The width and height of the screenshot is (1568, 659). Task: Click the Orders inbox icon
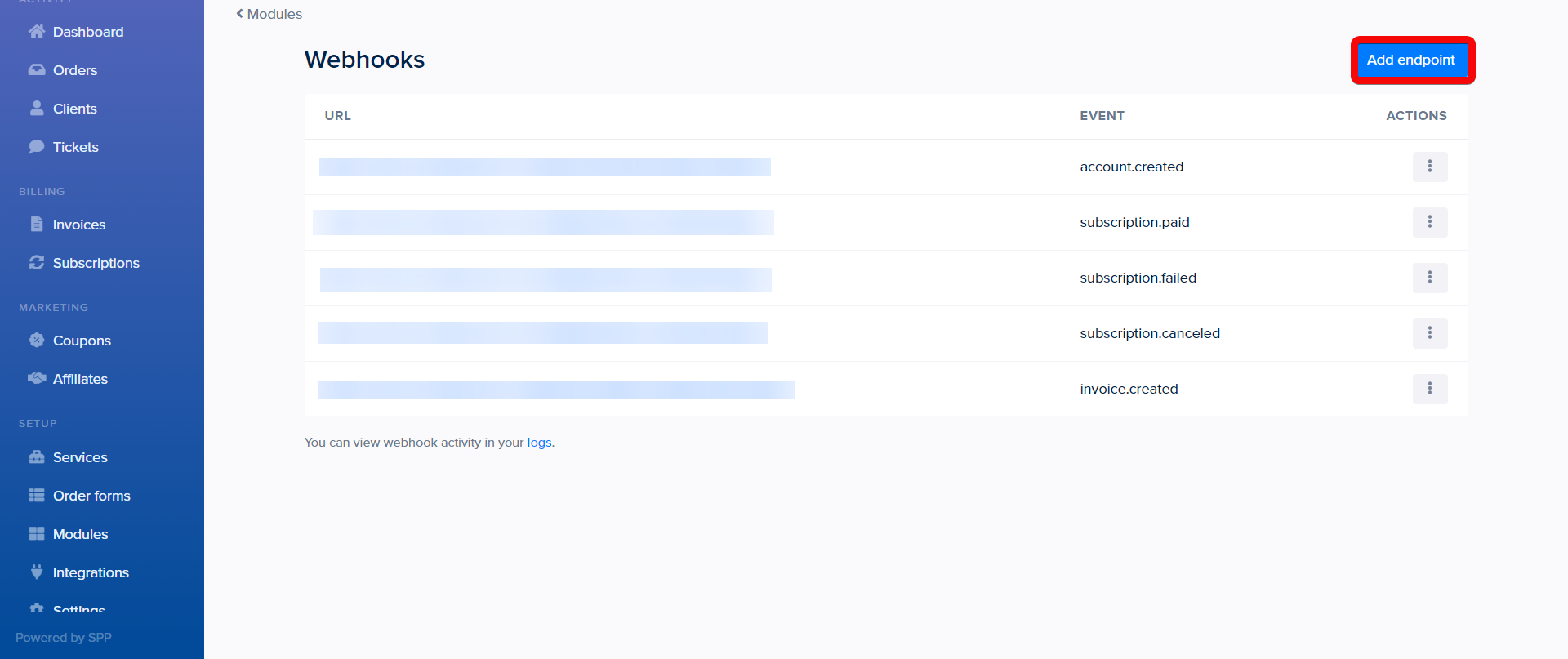coord(37,70)
